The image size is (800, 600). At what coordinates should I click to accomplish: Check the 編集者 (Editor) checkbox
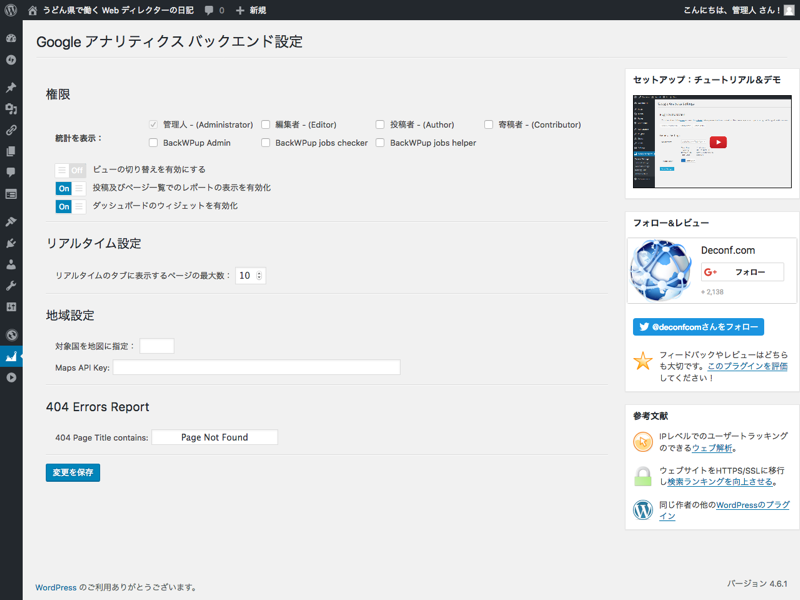click(265, 124)
